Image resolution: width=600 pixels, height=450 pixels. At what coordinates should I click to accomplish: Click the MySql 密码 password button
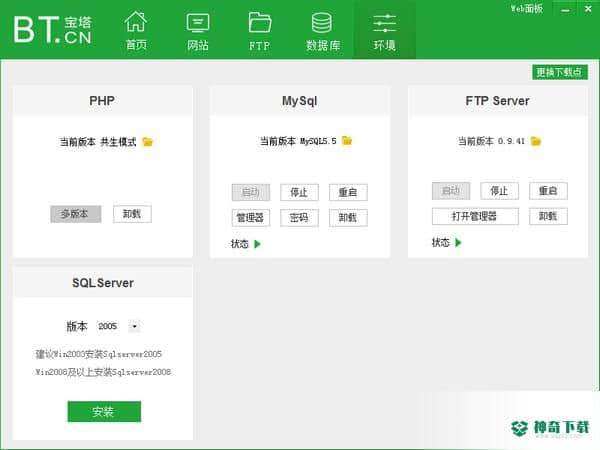299,218
